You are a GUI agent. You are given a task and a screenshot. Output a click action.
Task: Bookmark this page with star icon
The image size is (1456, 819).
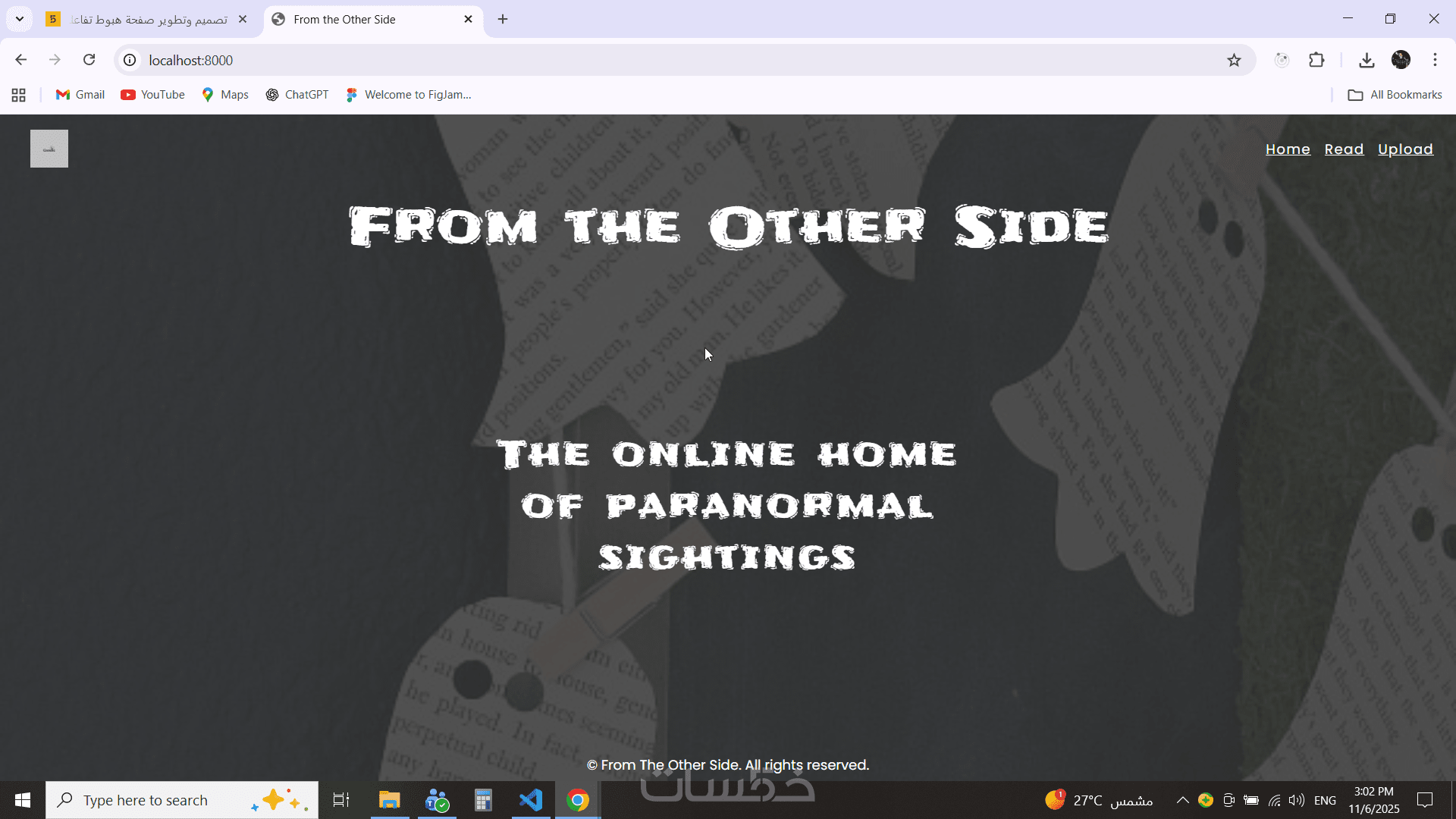point(1234,60)
